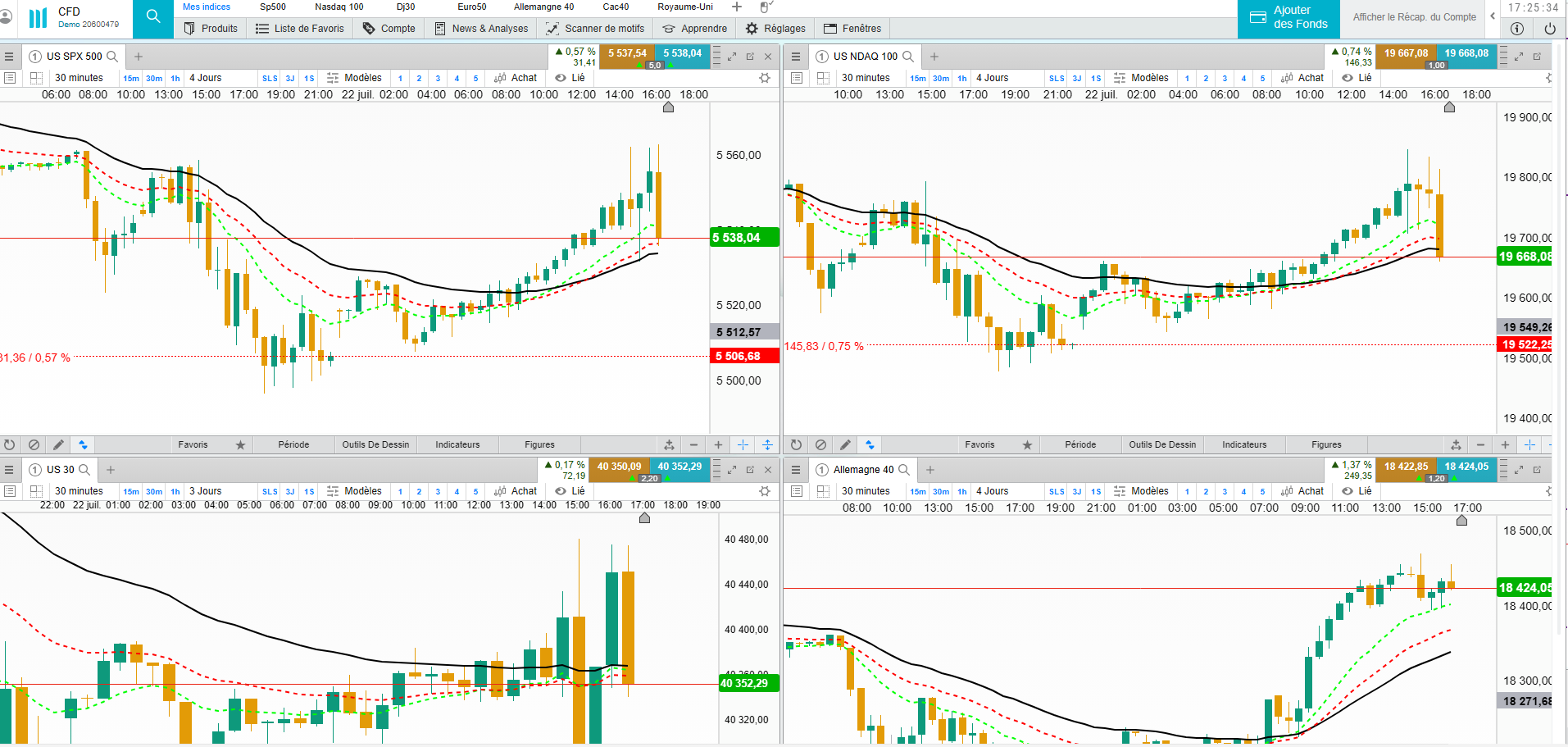The width and height of the screenshot is (1568, 747).
Task: Open the information icon near clock
Action: tap(1517, 29)
